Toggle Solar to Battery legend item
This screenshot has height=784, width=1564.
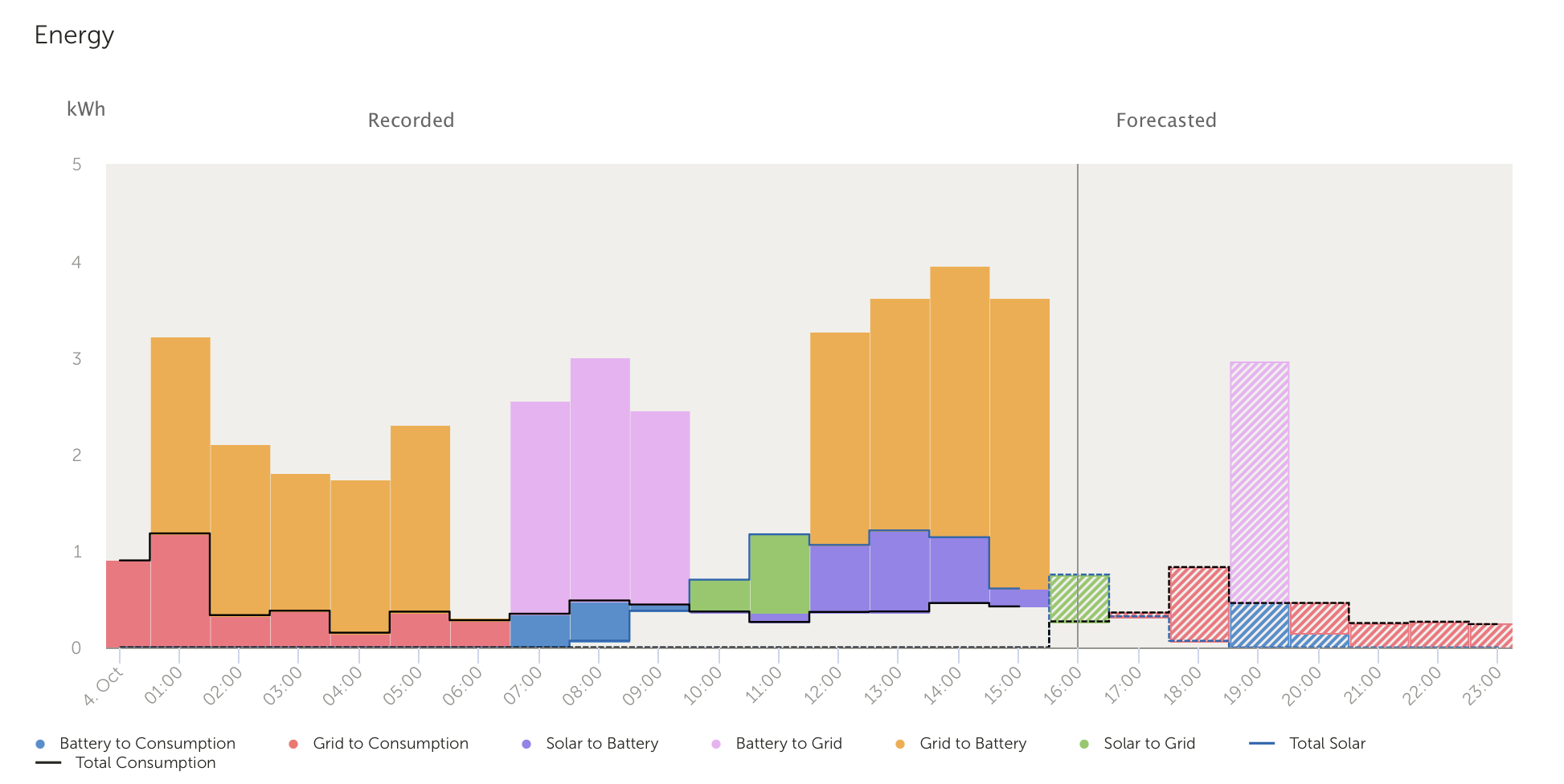pos(601,744)
